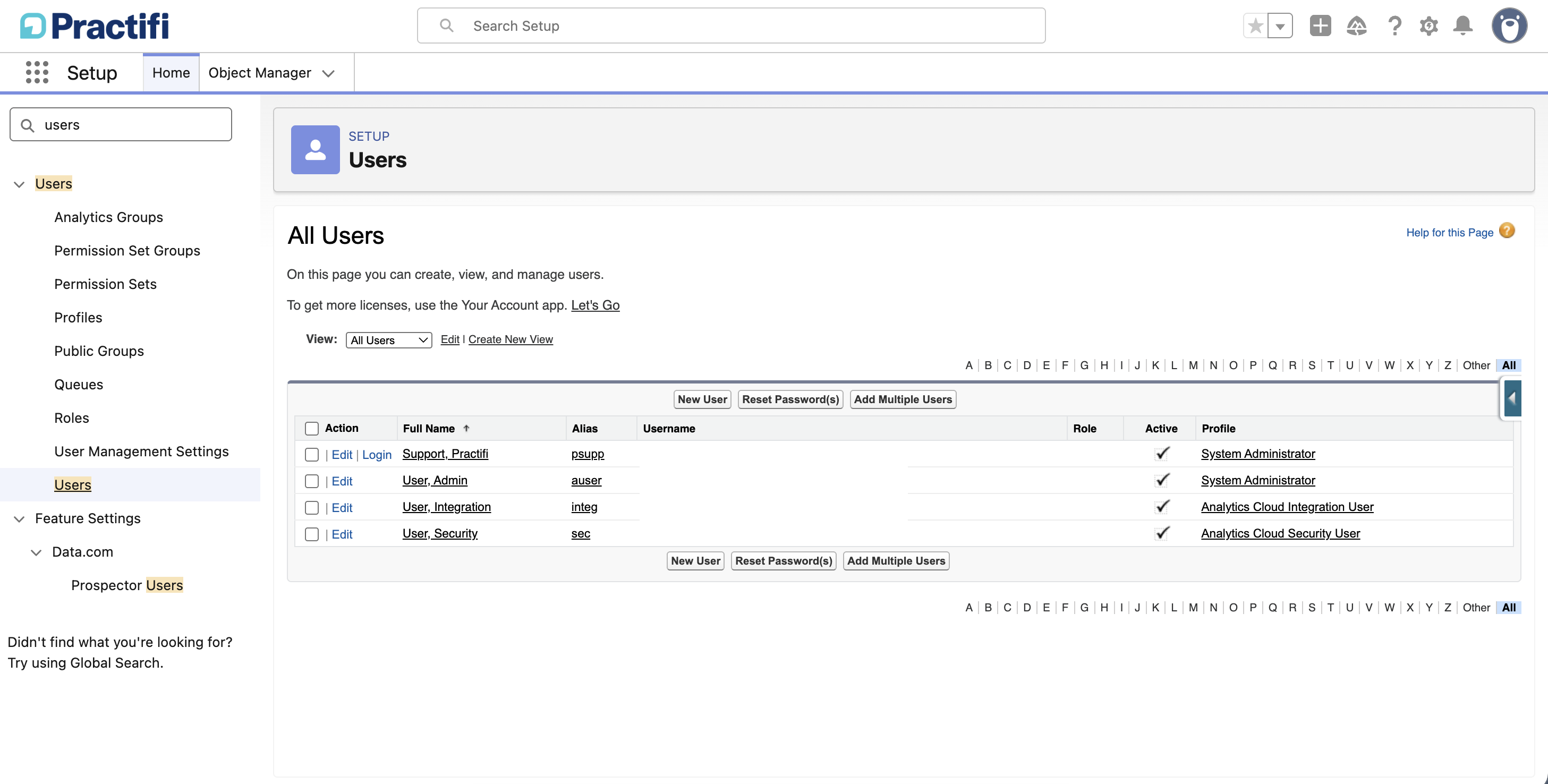Click the top New User button
Viewport: 1548px width, 784px height.
coord(702,399)
